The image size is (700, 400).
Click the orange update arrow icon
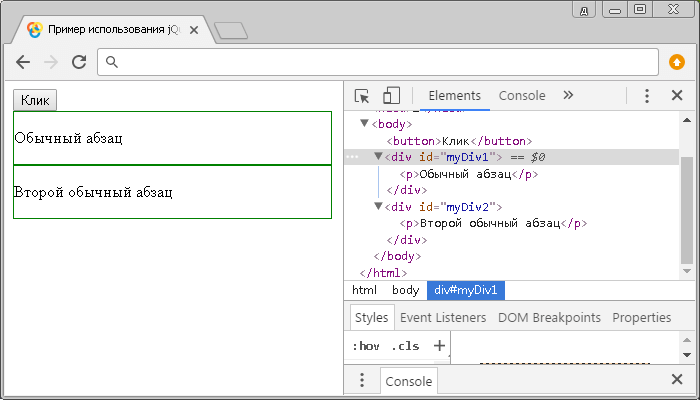[677, 62]
